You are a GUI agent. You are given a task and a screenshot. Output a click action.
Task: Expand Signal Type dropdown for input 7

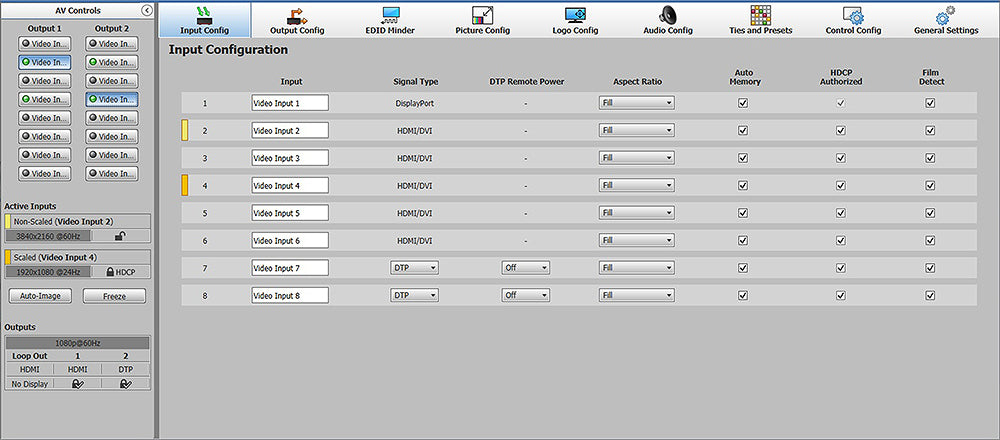click(x=414, y=268)
